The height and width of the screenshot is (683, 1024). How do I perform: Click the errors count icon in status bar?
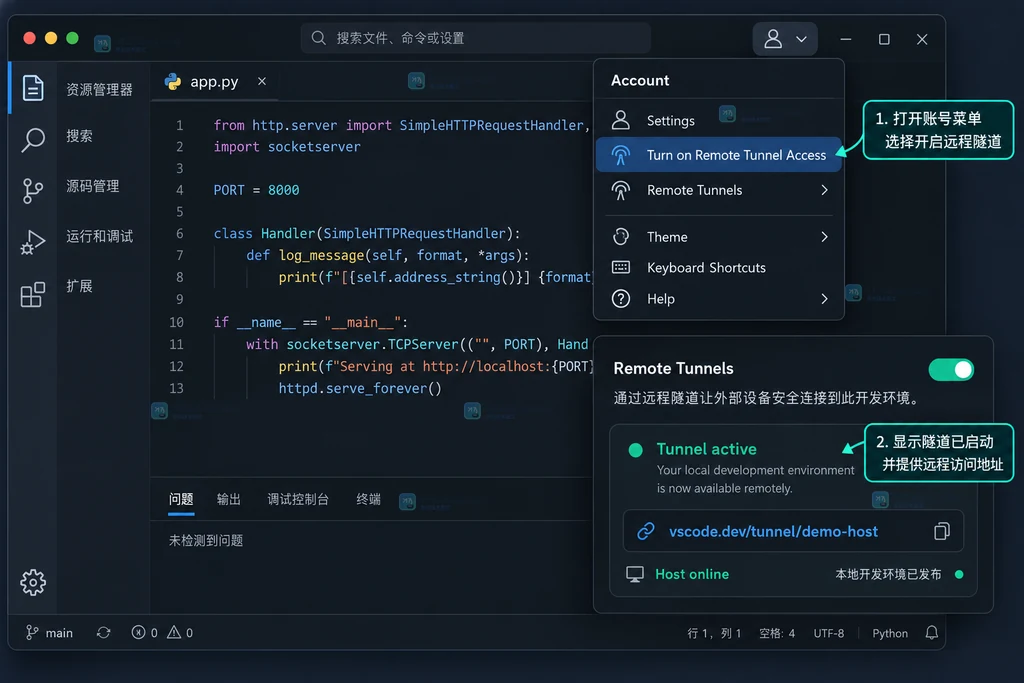pos(138,632)
